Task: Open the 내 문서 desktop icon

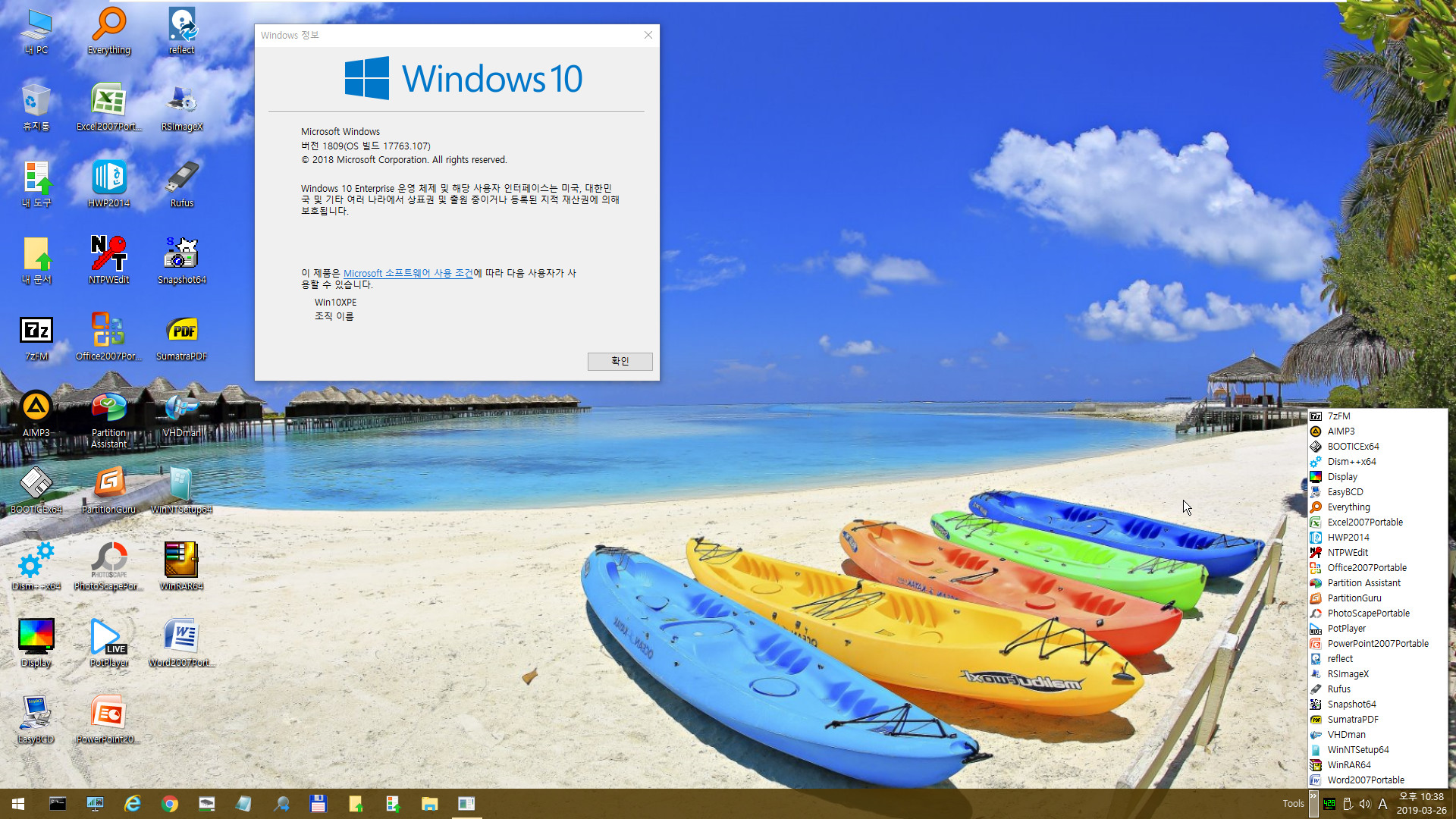Action: (x=36, y=261)
